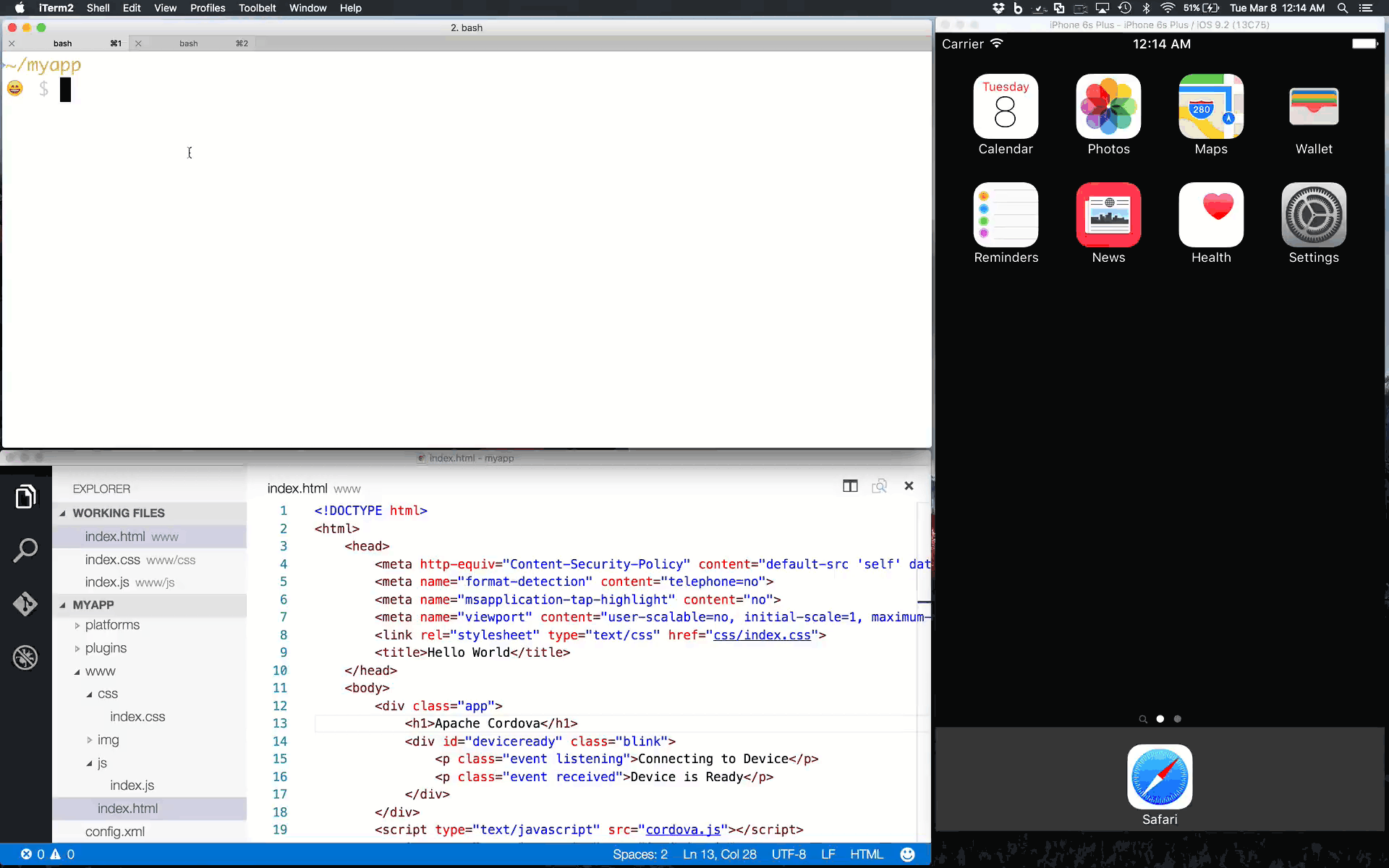Image resolution: width=1389 pixels, height=868 pixels.
Task: Expand the platforms folder
Action: point(112,625)
